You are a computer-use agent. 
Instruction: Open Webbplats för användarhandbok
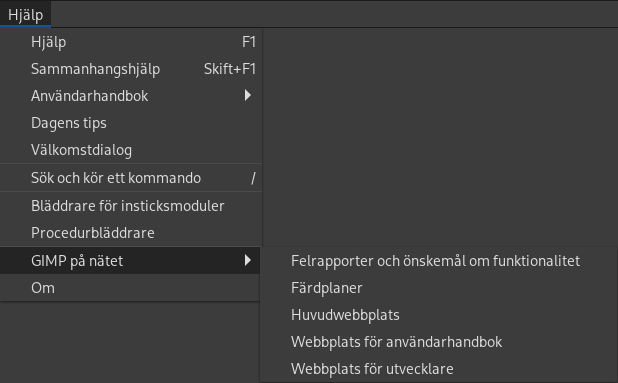pos(439,342)
